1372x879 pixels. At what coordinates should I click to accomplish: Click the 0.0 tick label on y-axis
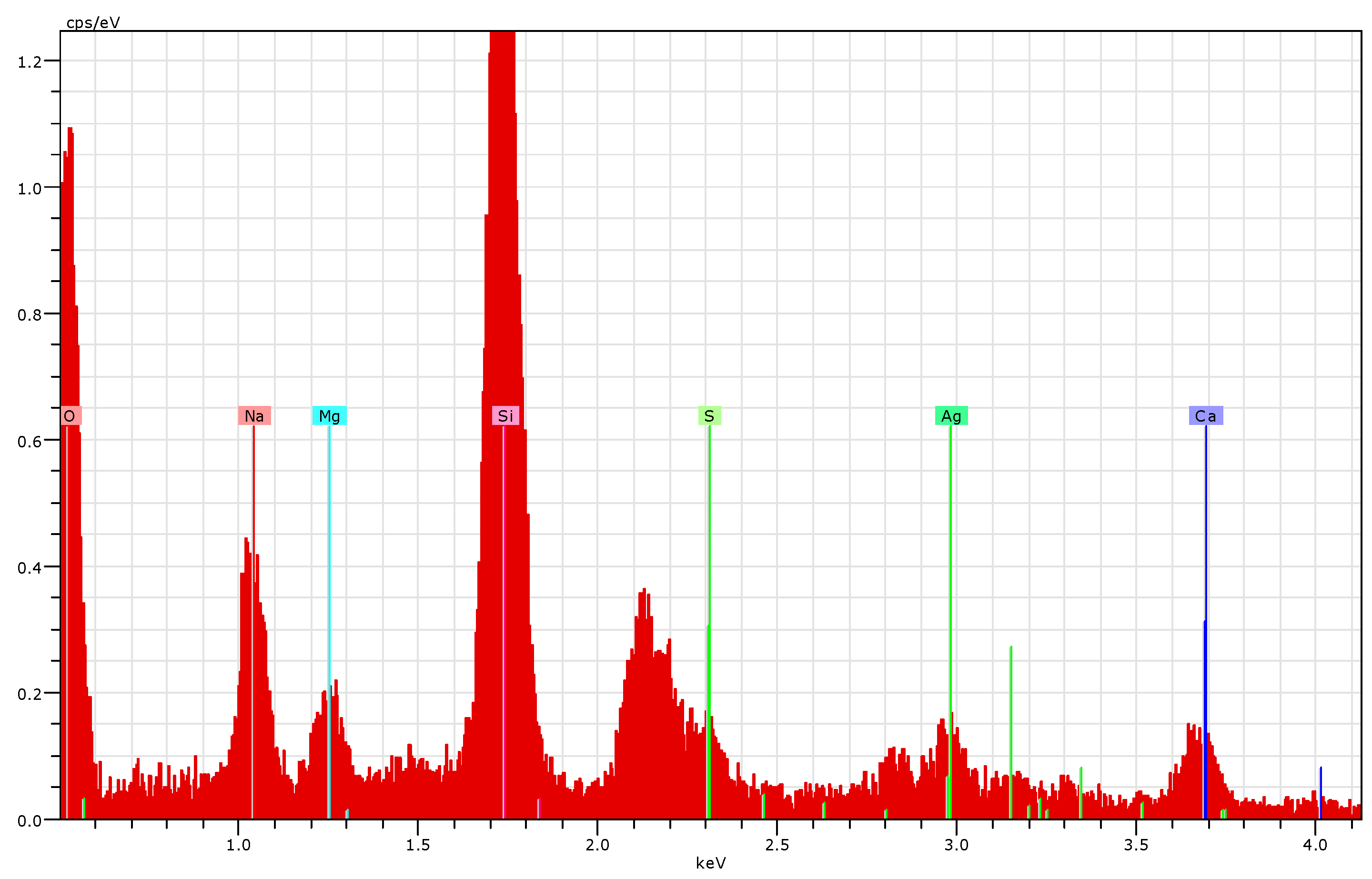point(30,821)
